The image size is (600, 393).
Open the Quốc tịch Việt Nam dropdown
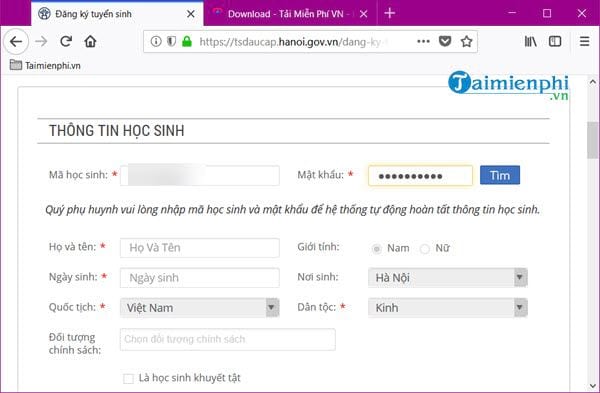tap(200, 308)
